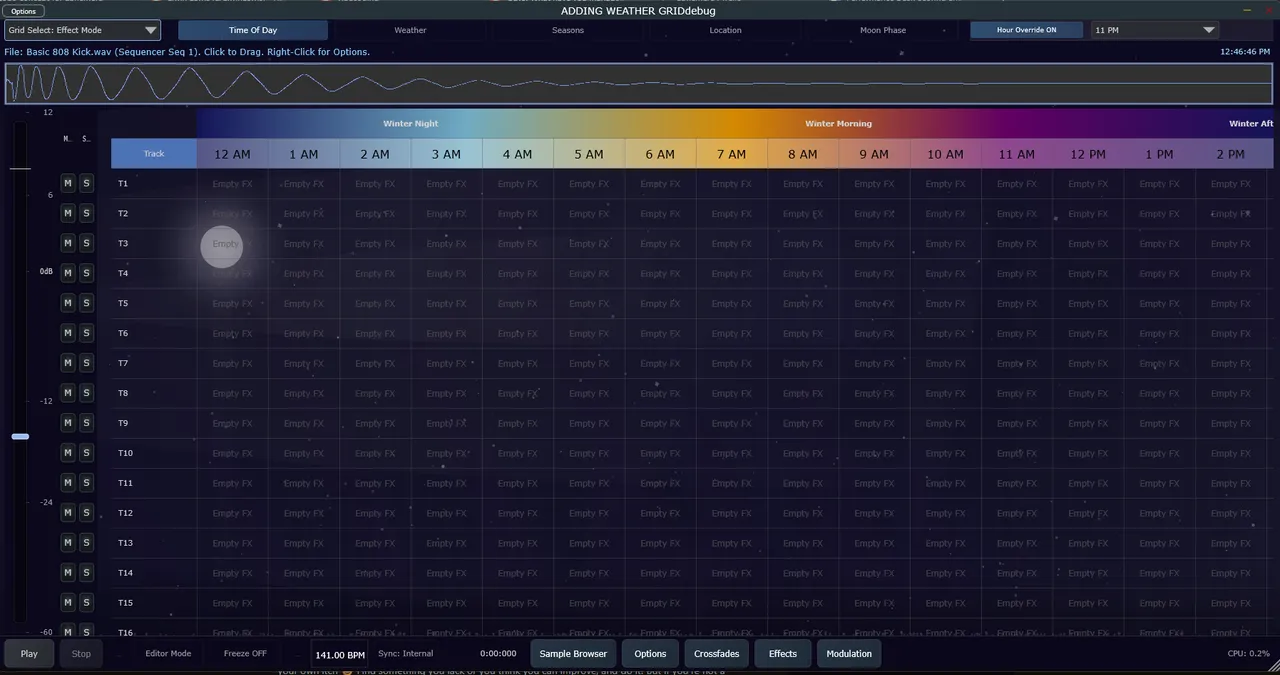1280x675 pixels.
Task: Switch to the Weather tab
Action: click(x=410, y=30)
